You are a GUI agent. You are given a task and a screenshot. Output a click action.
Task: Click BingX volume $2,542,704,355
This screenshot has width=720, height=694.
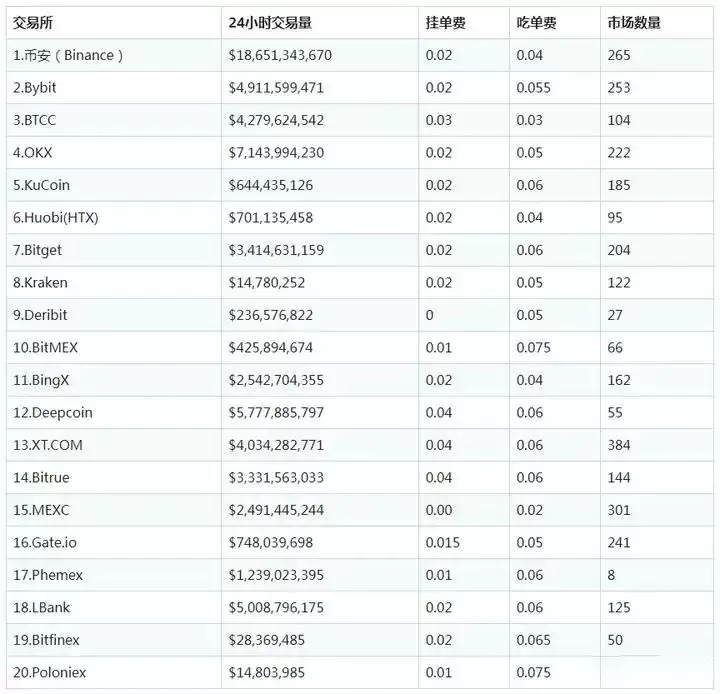tap(276, 380)
